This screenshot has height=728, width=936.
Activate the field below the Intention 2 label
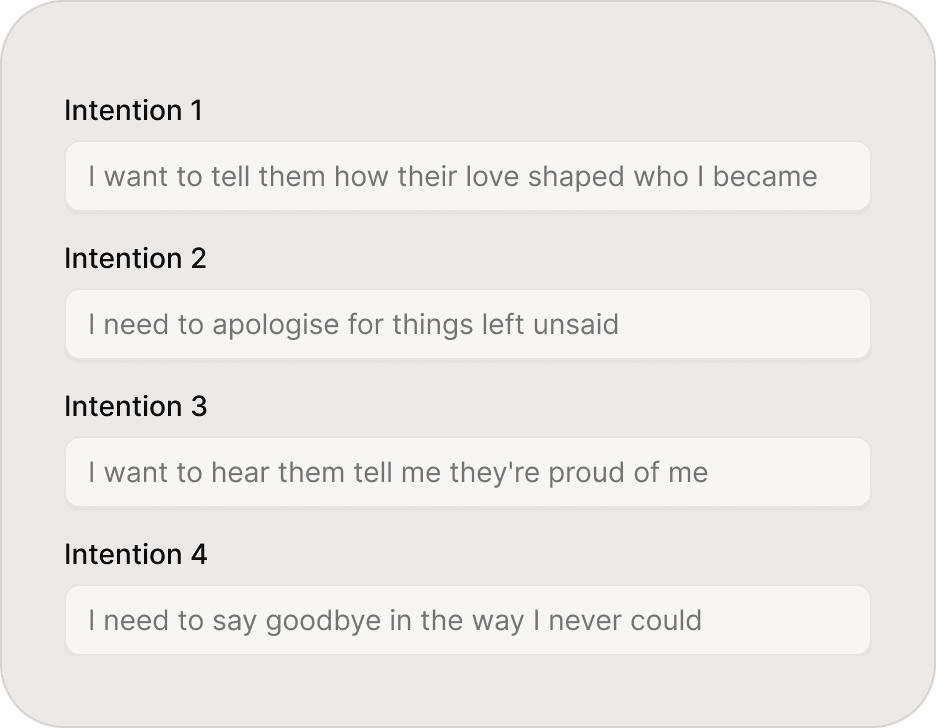[467, 325]
